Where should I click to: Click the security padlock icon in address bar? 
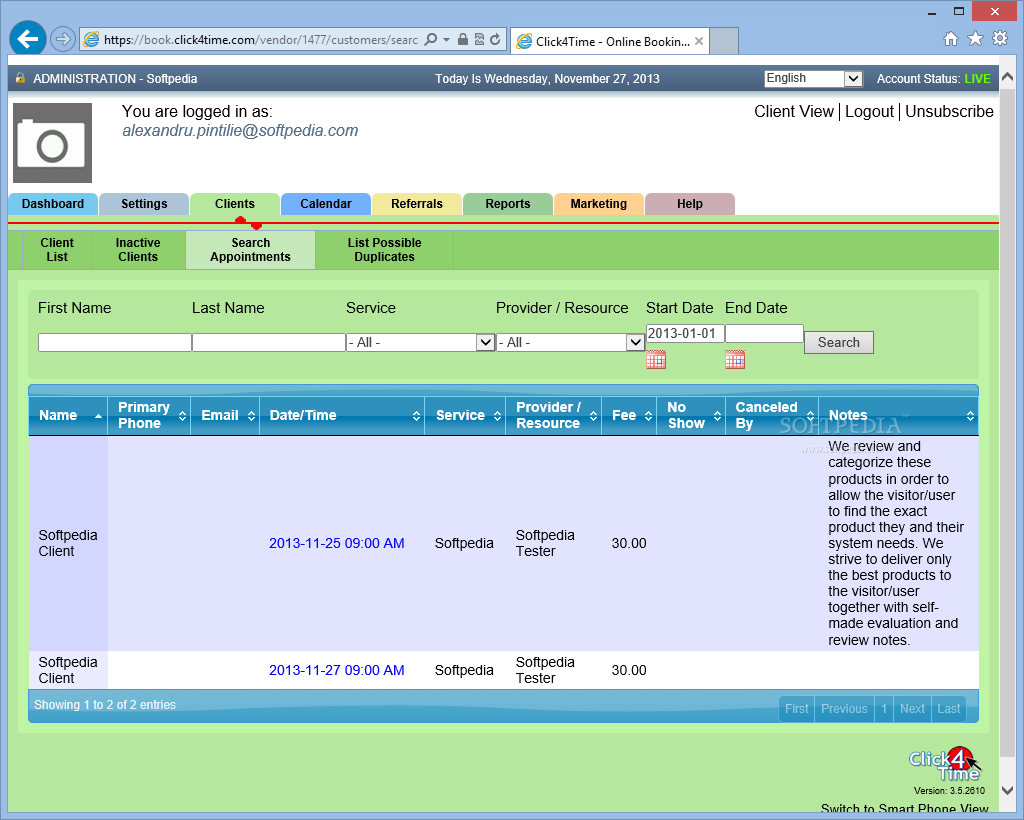coord(462,39)
